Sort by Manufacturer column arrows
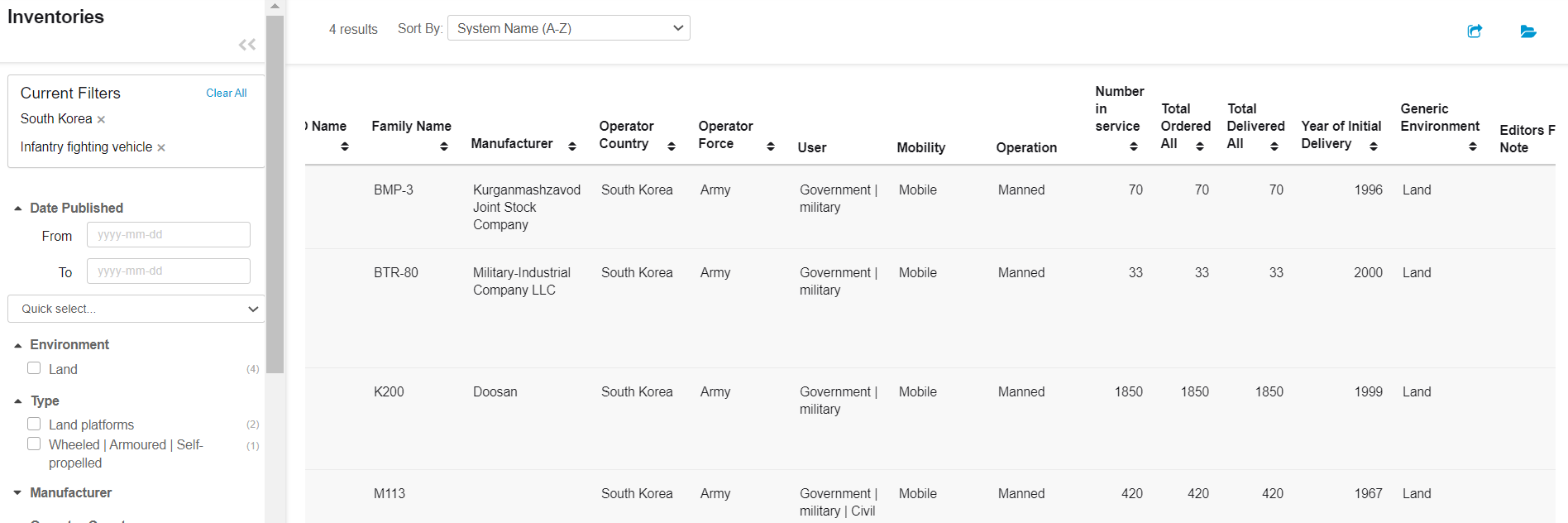 click(x=571, y=146)
